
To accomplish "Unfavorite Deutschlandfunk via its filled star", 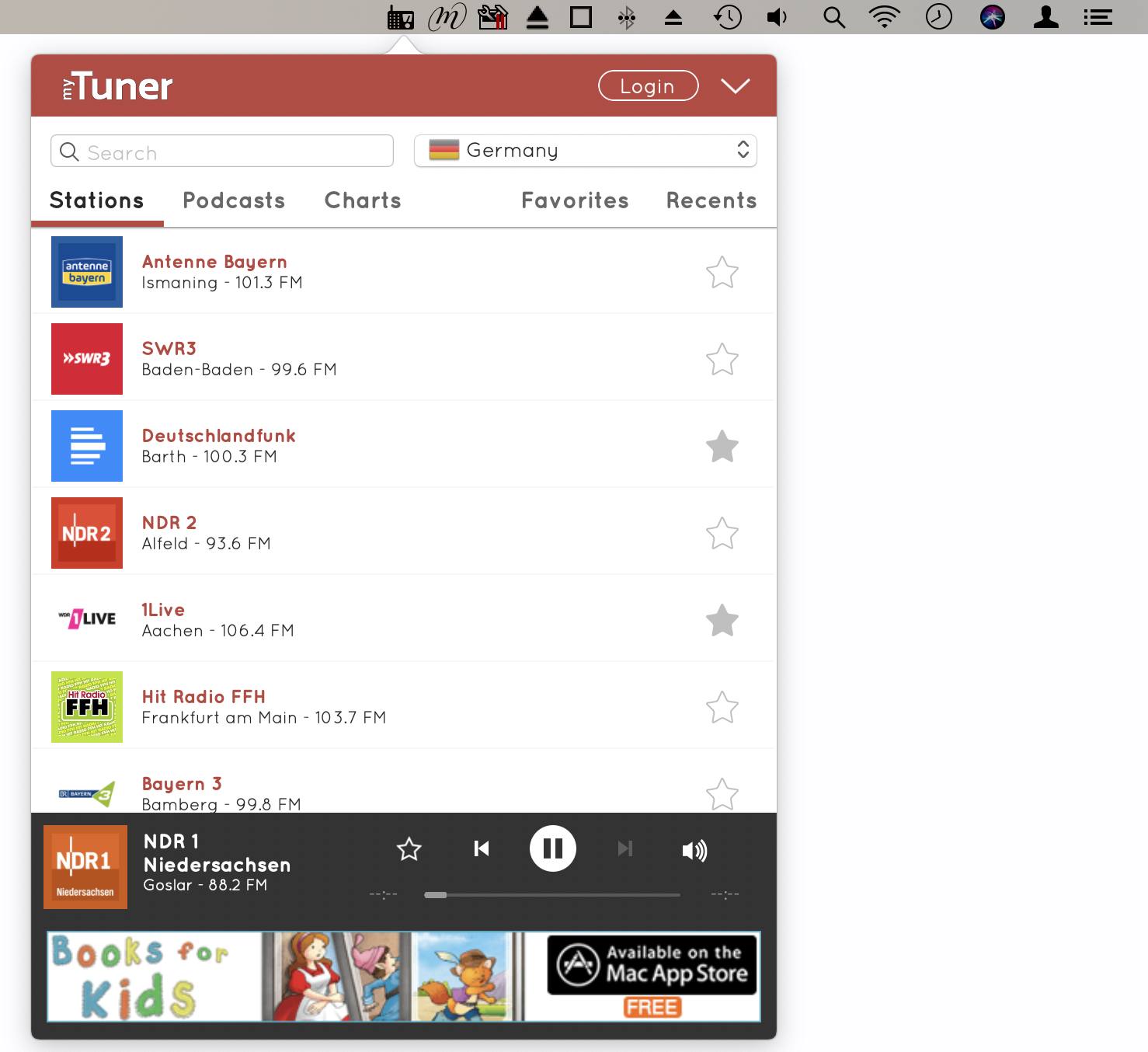I will 722,446.
